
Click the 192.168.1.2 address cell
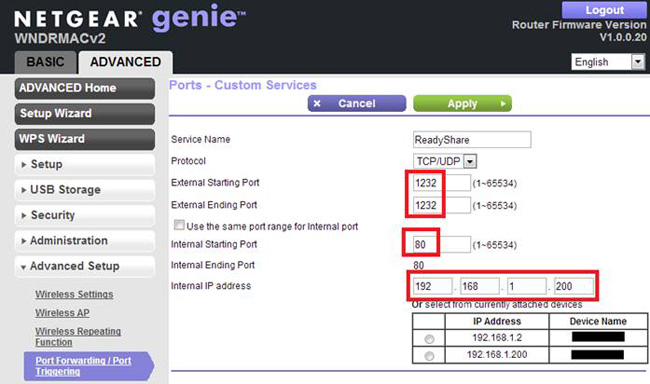[497, 338]
